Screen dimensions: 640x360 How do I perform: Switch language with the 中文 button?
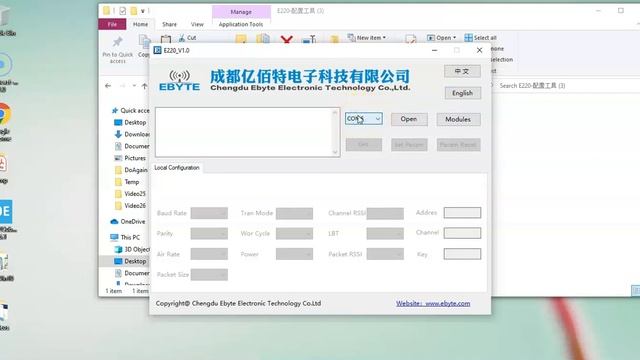click(x=462, y=71)
